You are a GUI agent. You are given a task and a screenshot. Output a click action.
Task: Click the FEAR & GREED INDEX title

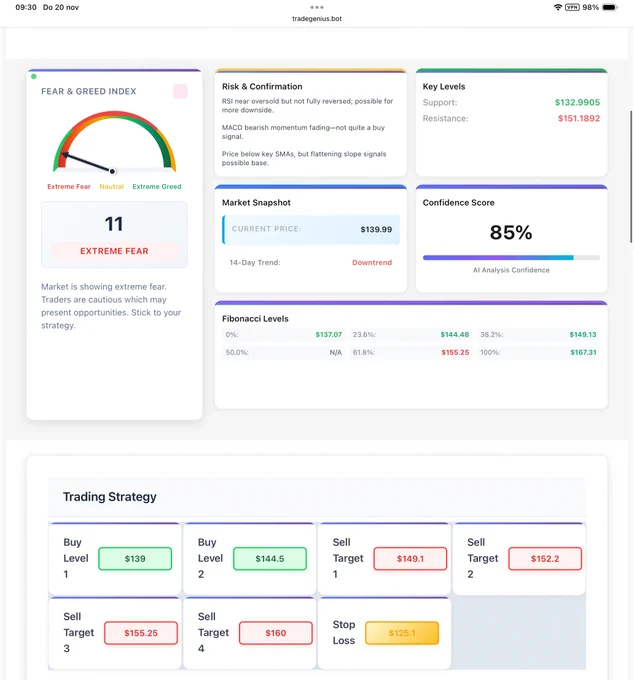pyautogui.click(x=89, y=91)
